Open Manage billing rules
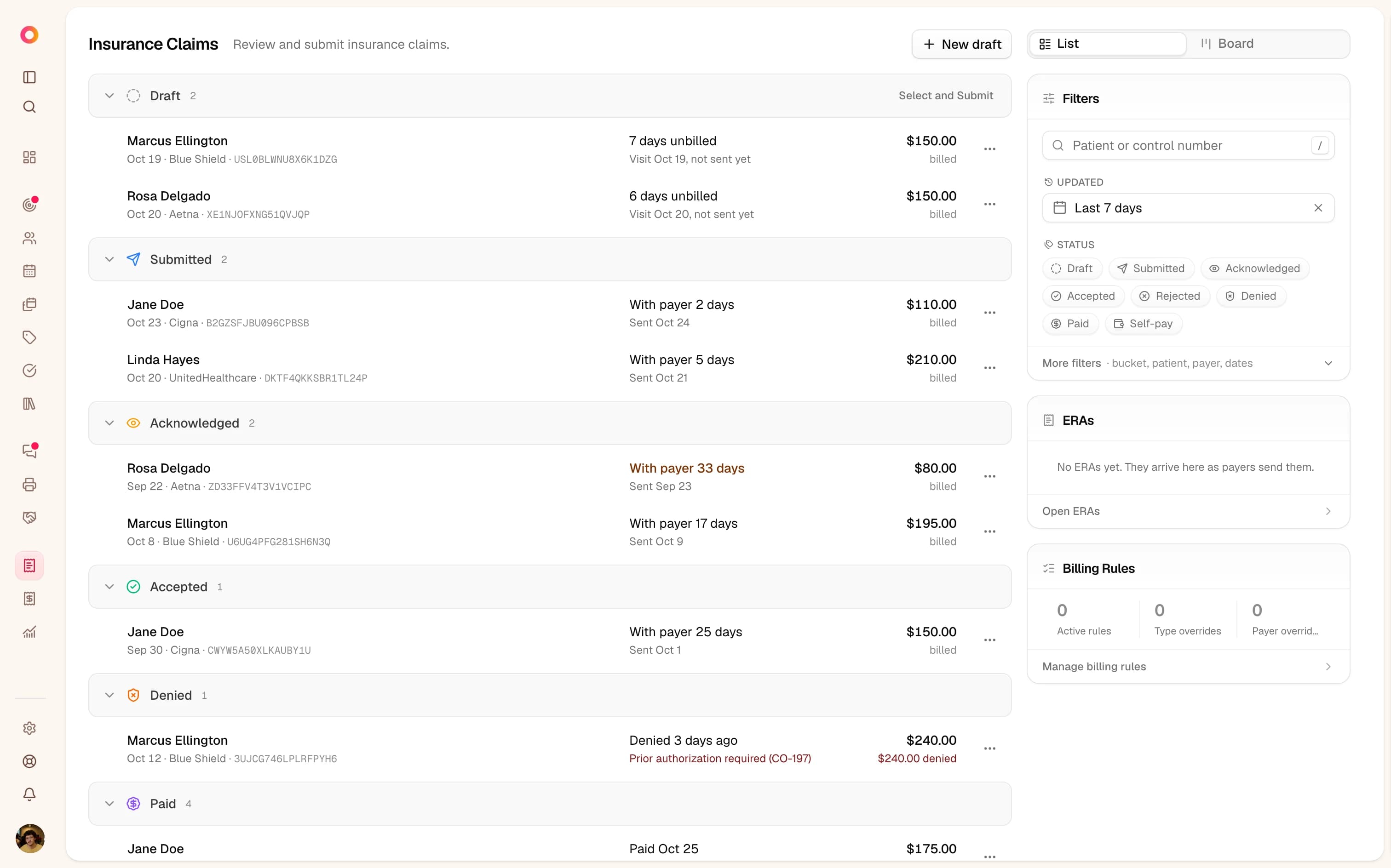The image size is (1391, 868). (x=1188, y=667)
